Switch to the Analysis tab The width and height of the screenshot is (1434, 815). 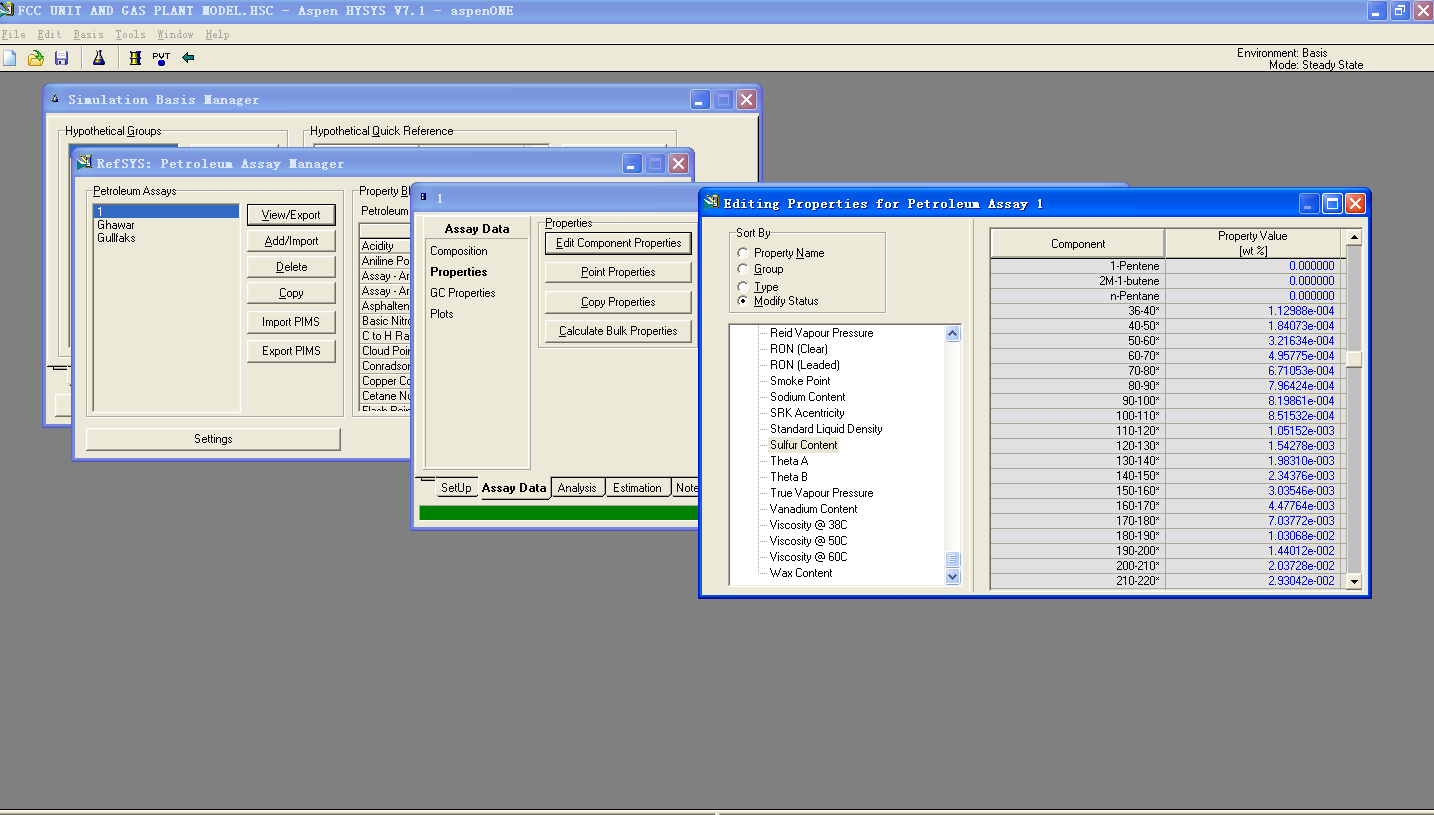pos(577,488)
